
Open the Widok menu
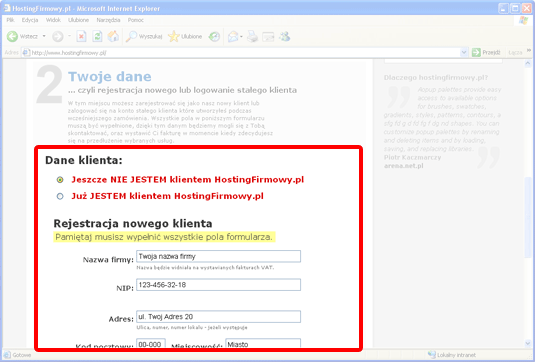click(53, 20)
